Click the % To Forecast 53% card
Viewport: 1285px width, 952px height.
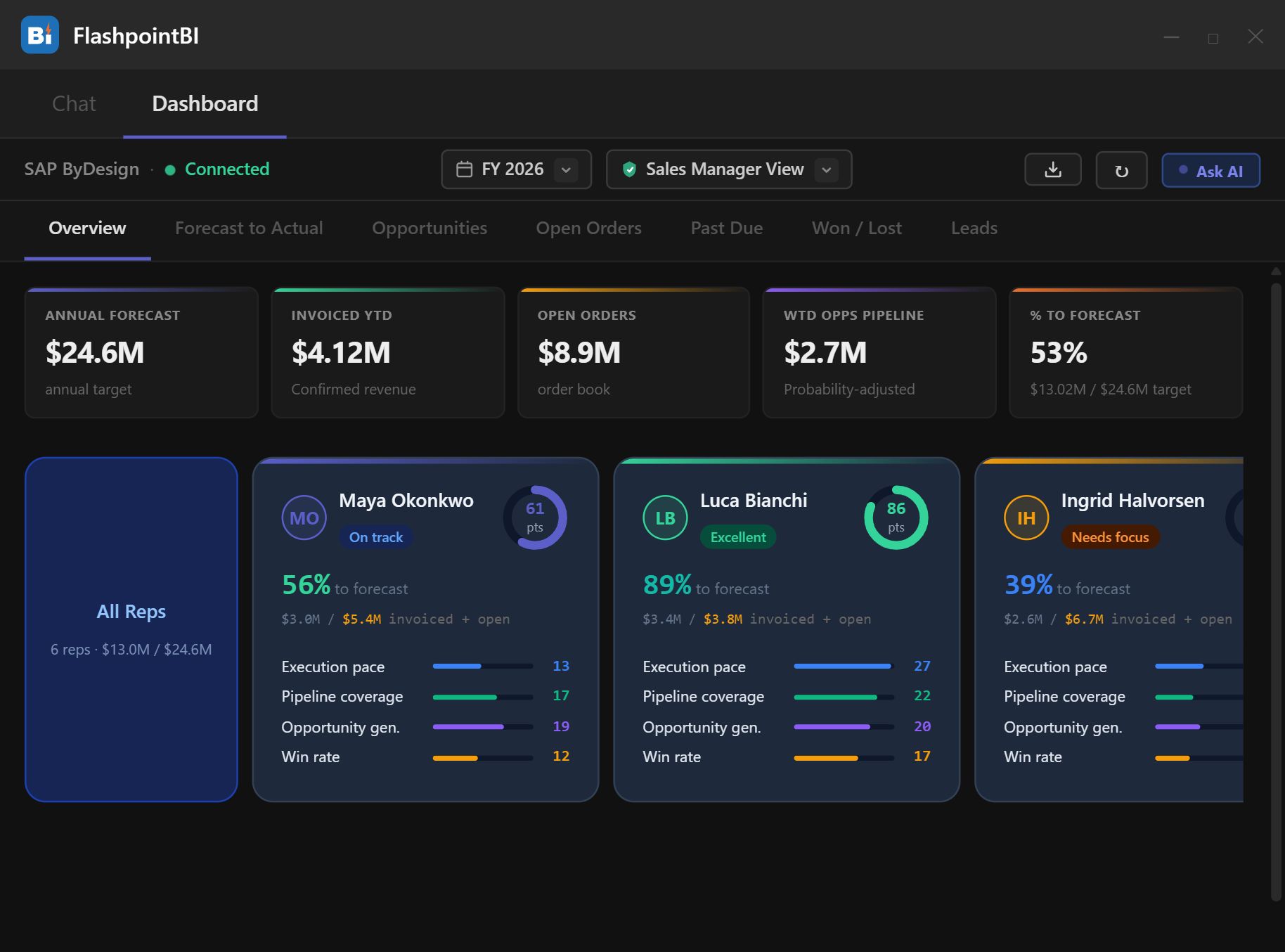[1126, 352]
